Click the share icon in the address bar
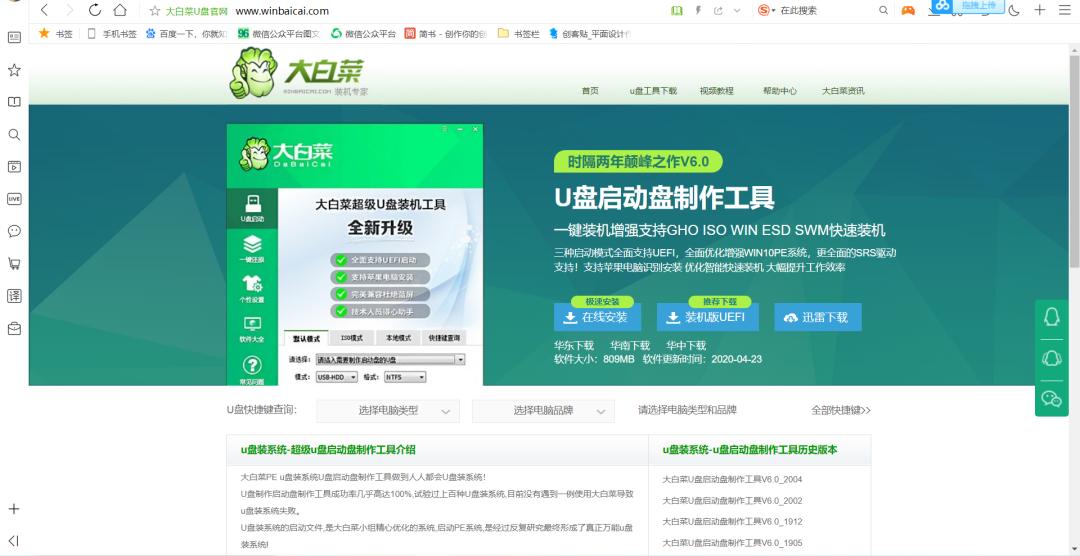Viewport: 1080px width, 556px height. pyautogui.click(x=718, y=10)
